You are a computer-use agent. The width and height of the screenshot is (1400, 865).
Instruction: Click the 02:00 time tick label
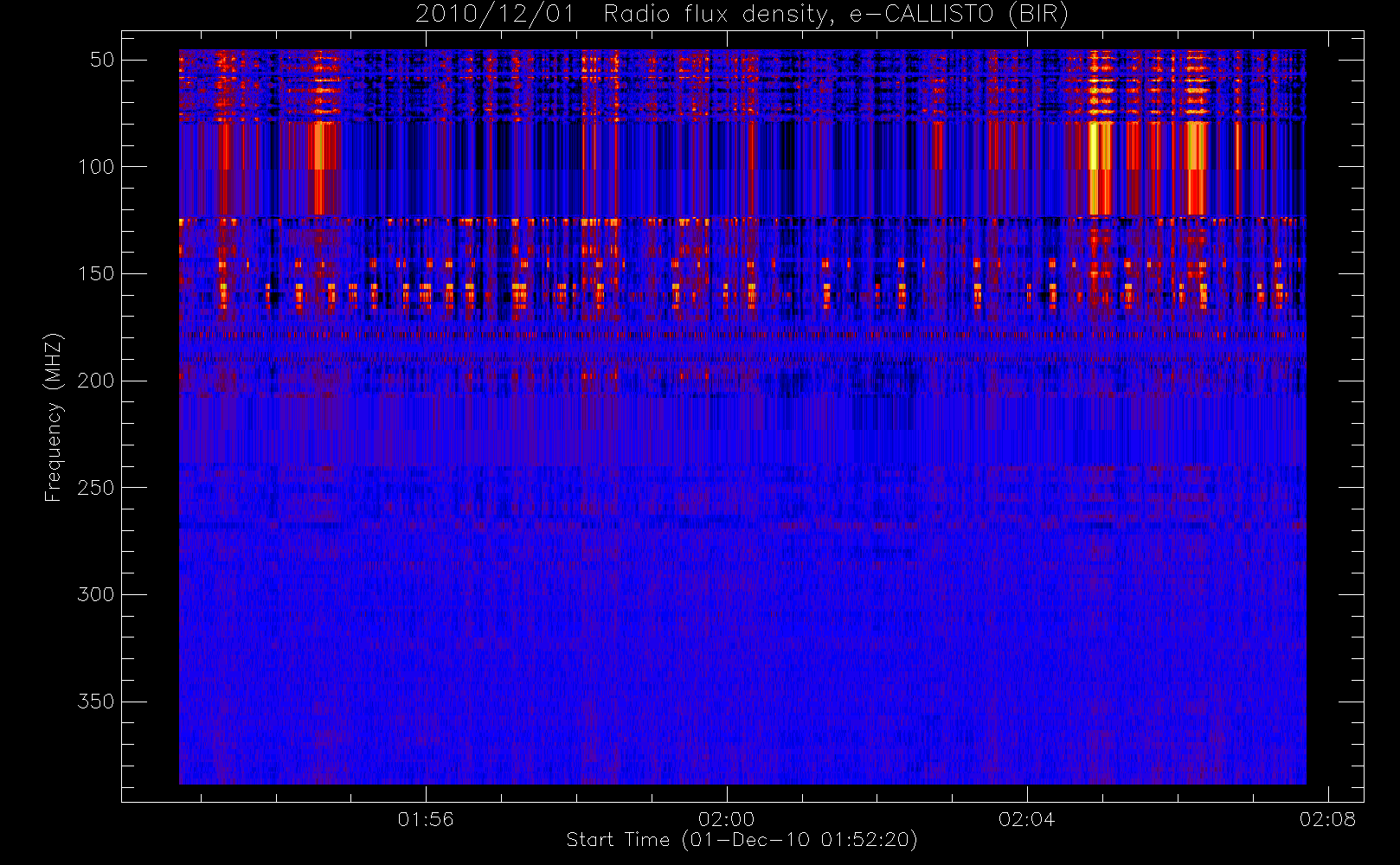tap(727, 819)
